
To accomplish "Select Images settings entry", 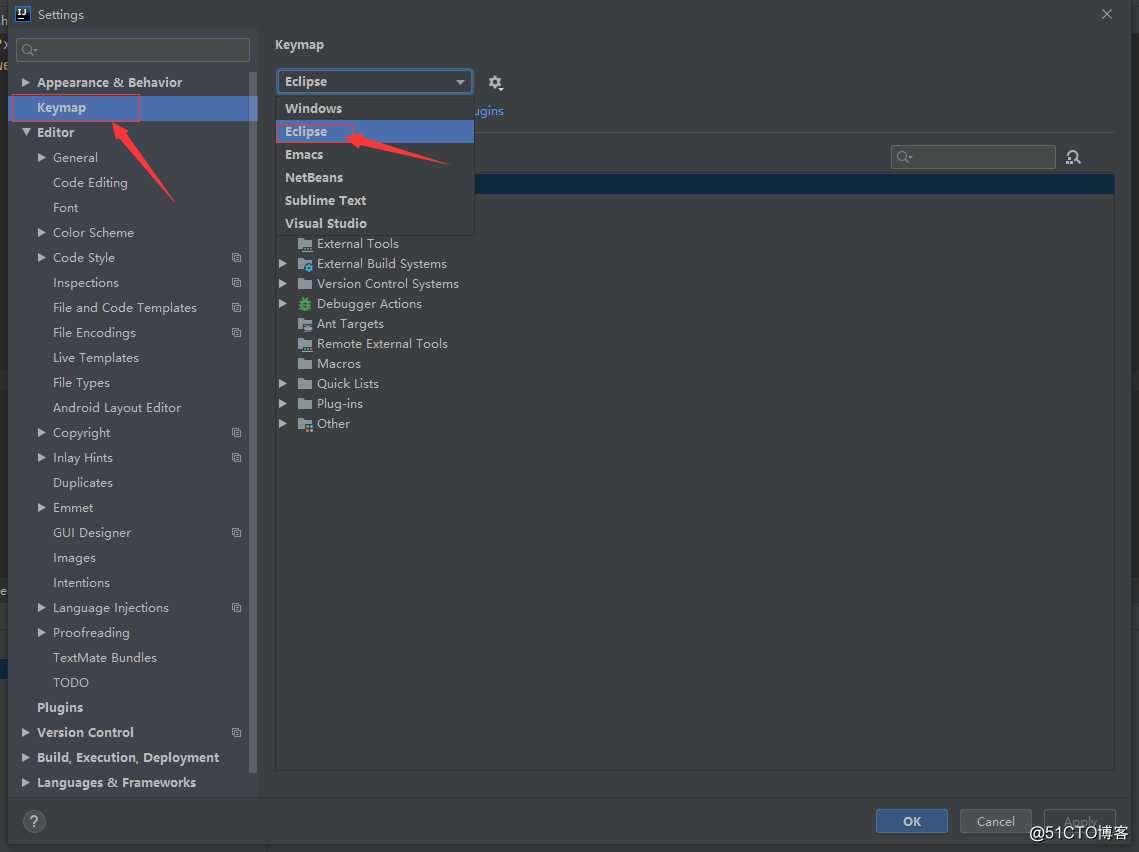I will 74,558.
